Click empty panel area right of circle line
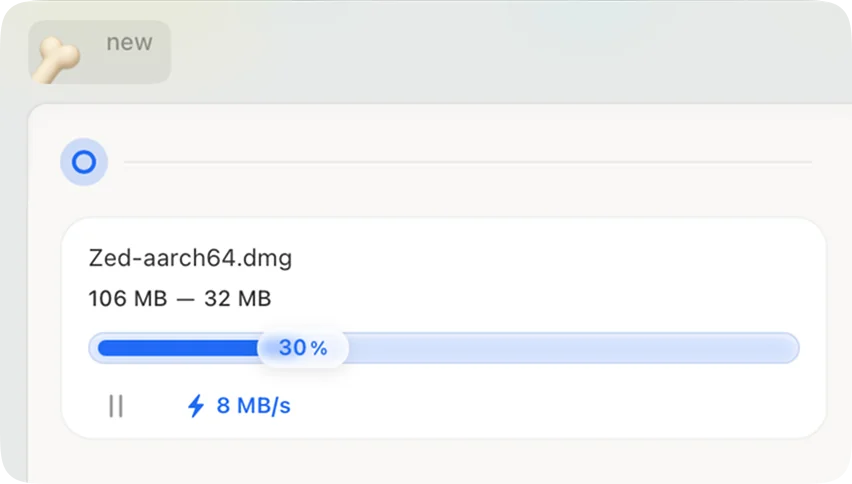 [x=830, y=162]
